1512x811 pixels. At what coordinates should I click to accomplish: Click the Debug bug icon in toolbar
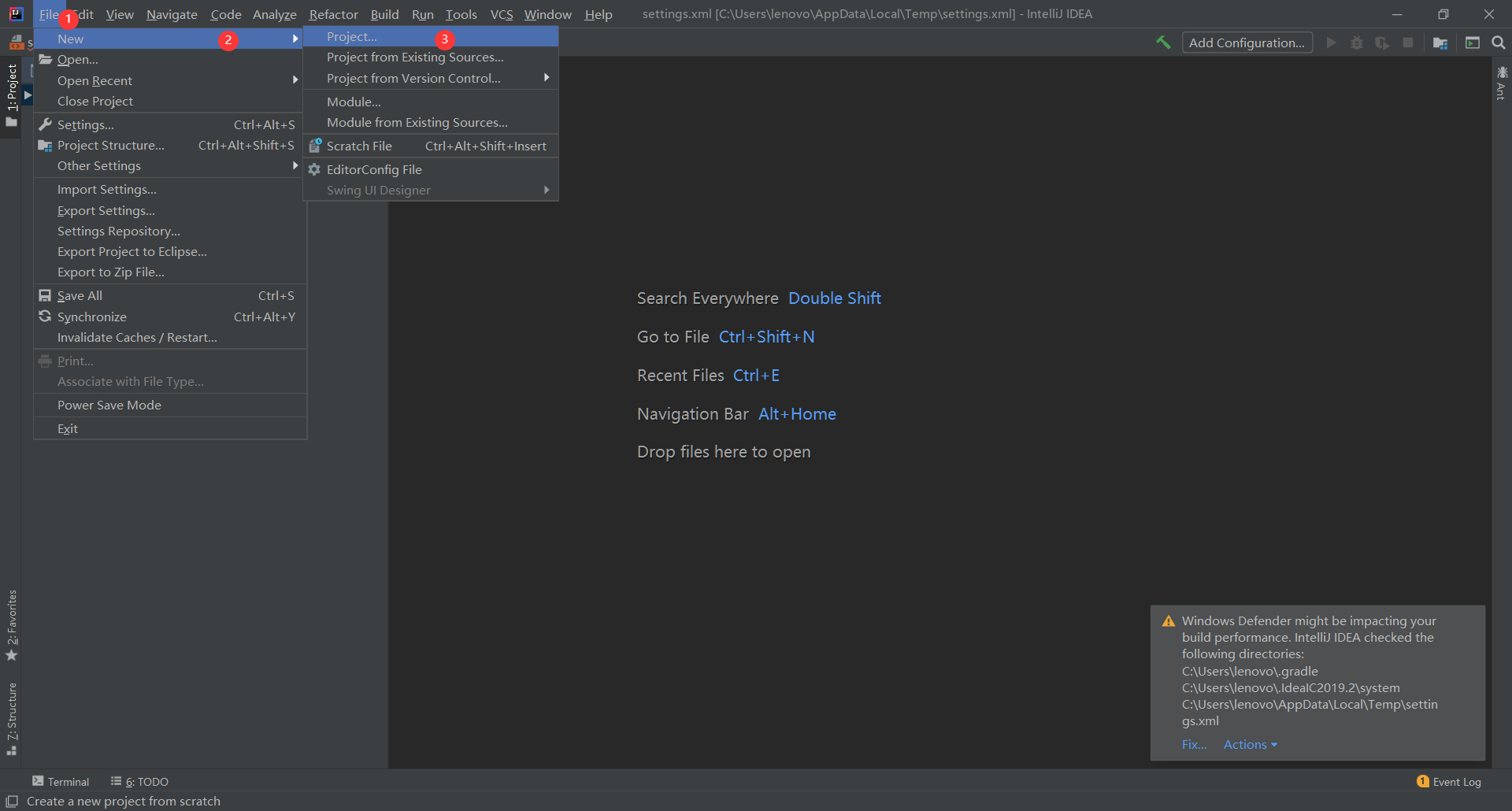[x=1356, y=43]
